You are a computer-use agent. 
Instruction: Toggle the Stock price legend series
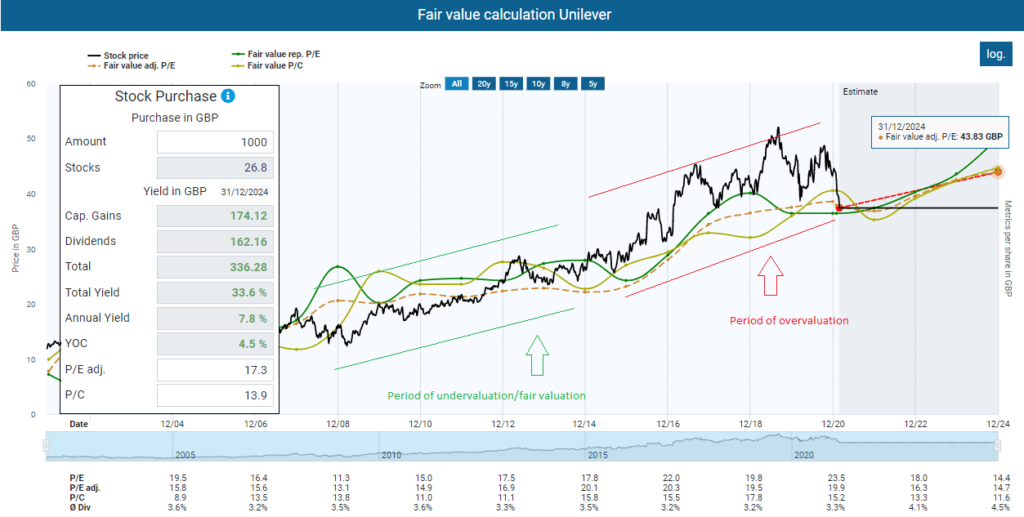click(117, 55)
